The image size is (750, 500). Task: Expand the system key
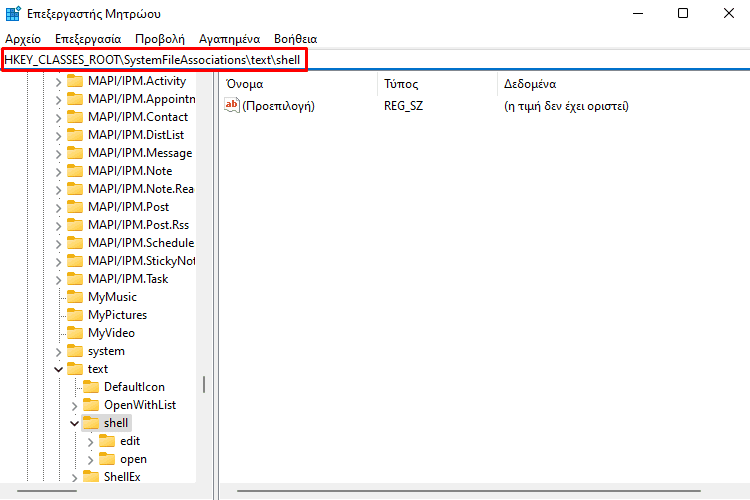pos(58,352)
